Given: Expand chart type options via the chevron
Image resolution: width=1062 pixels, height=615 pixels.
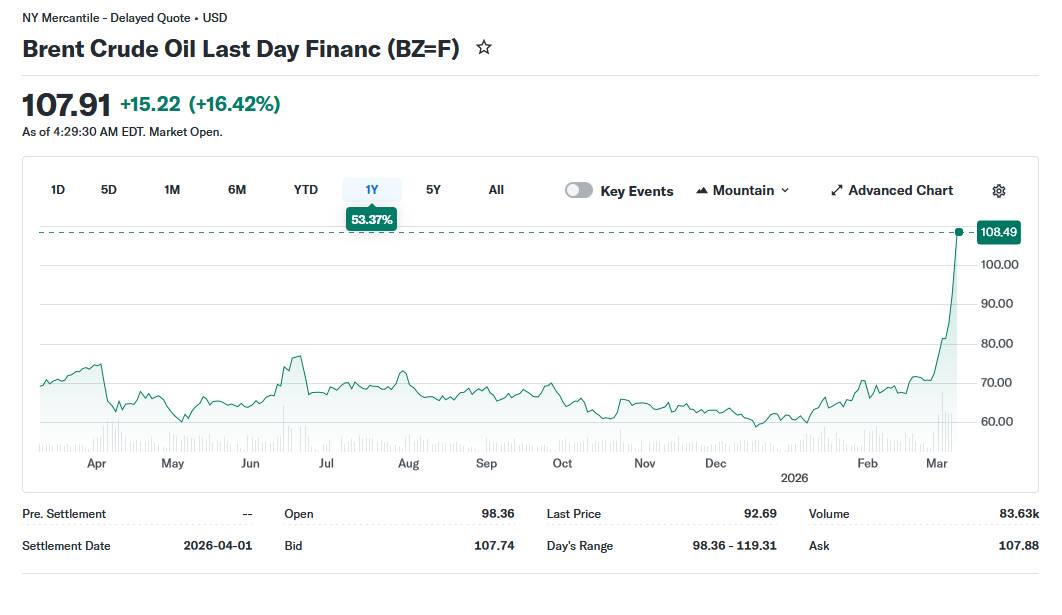Looking at the screenshot, I should click(x=784, y=190).
